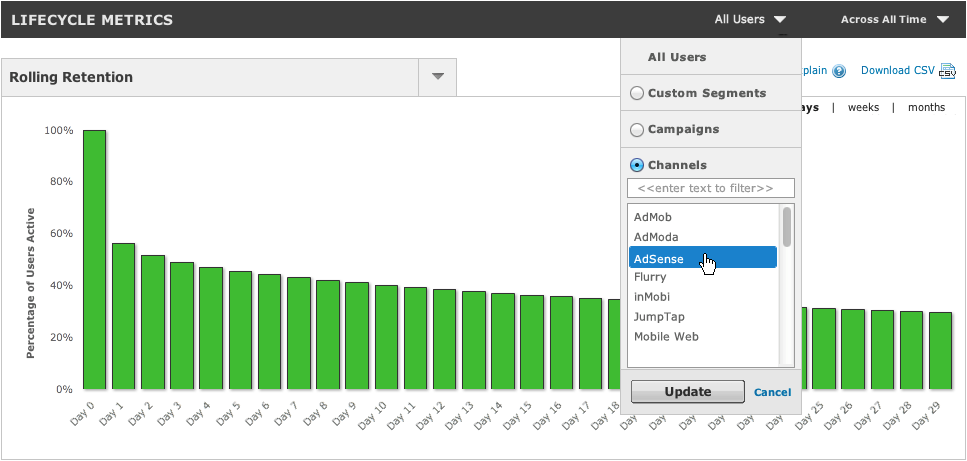Click the Day 0 green bar
This screenshot has height=461, width=967.
95,258
